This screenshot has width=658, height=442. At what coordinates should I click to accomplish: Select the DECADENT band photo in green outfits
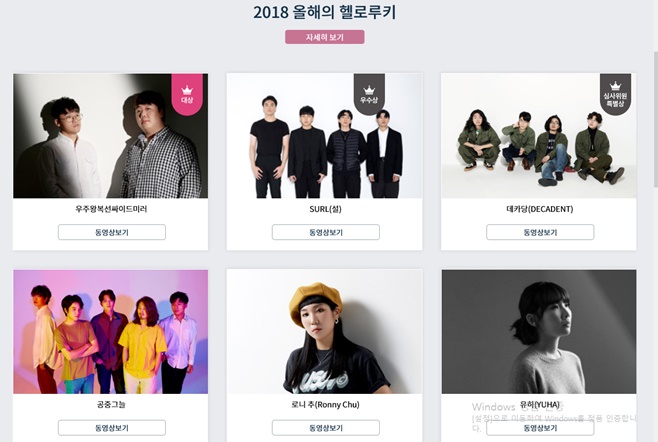[x=538, y=136]
